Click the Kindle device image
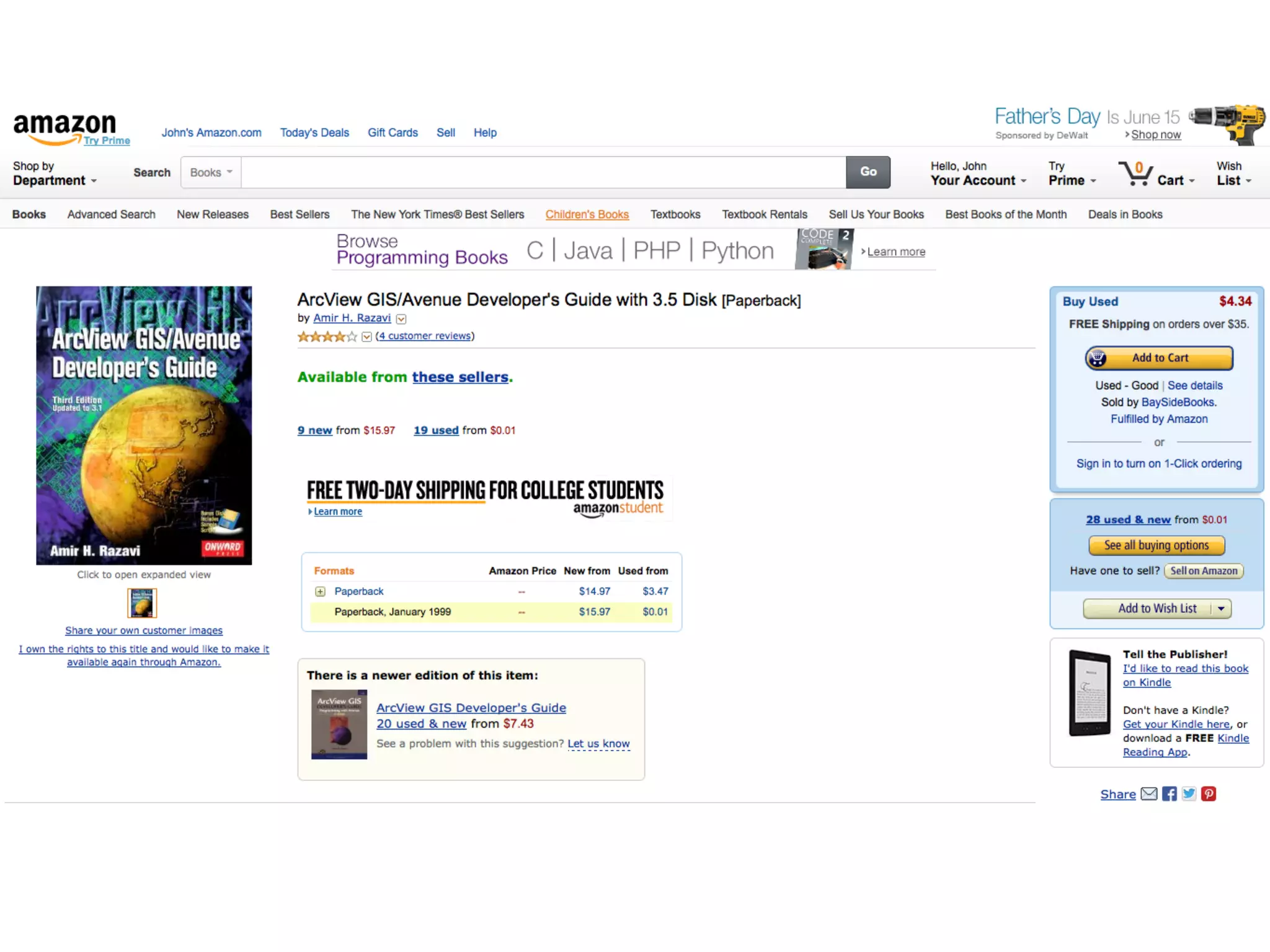 [1090, 693]
